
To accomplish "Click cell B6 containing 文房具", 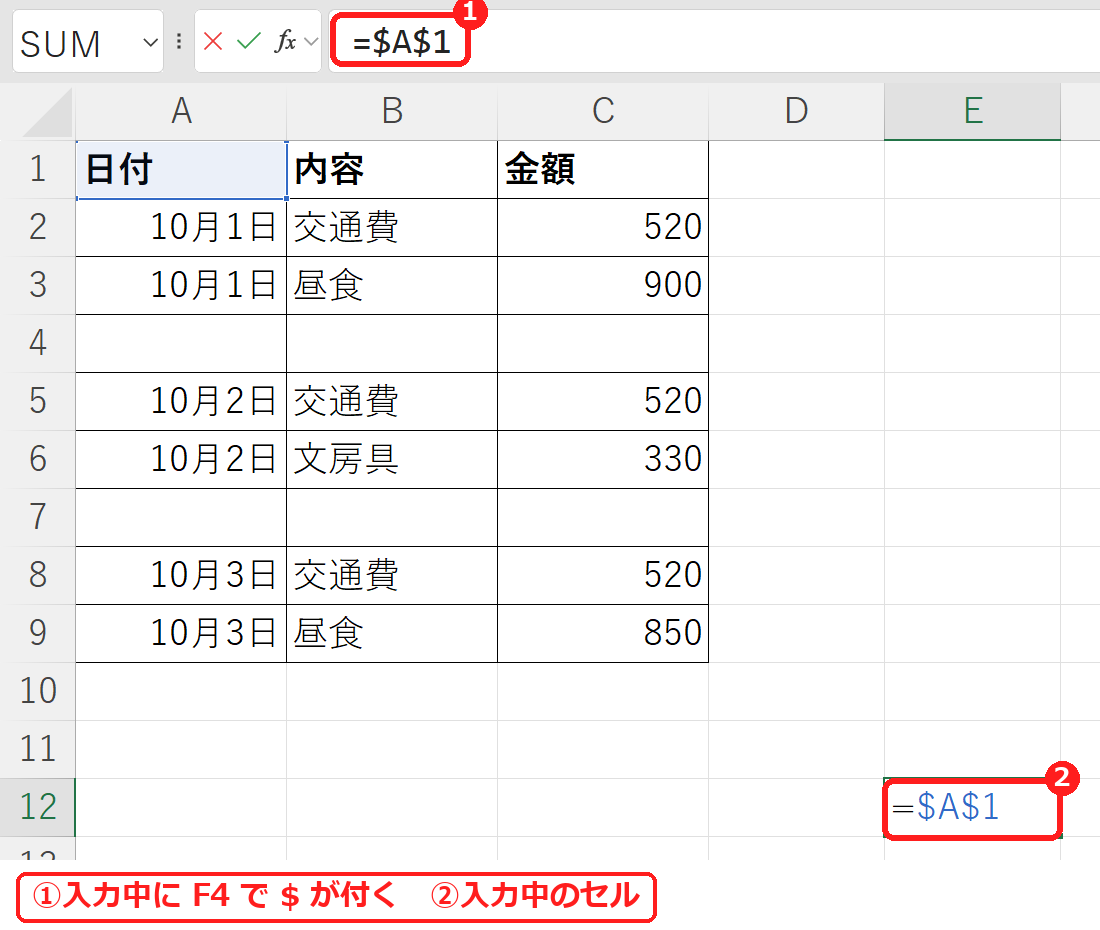I will click(x=392, y=459).
